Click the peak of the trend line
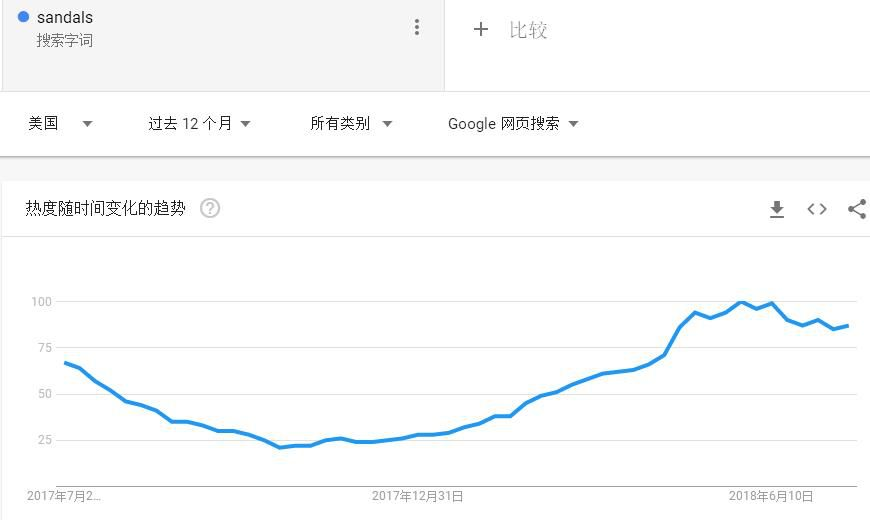Screen dimensions: 870x520 tap(741, 302)
